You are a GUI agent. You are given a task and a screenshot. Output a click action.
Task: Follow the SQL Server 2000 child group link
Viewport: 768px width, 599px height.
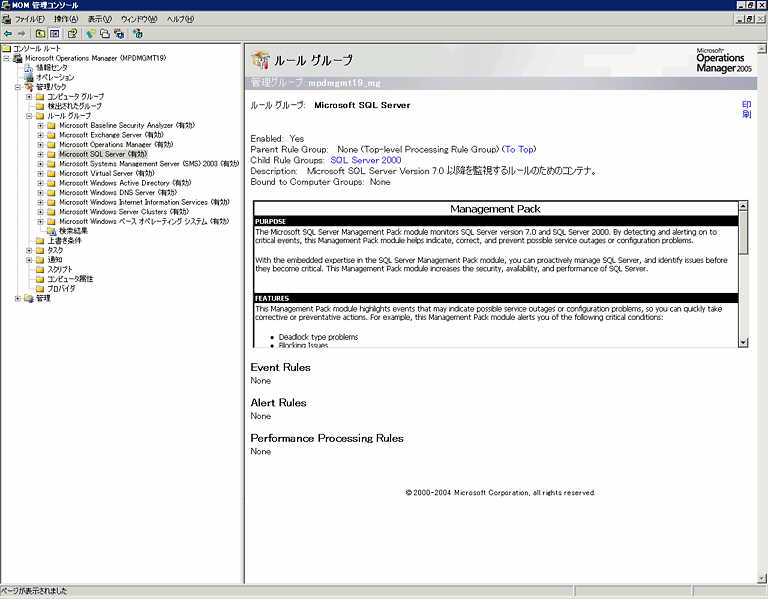[366, 160]
